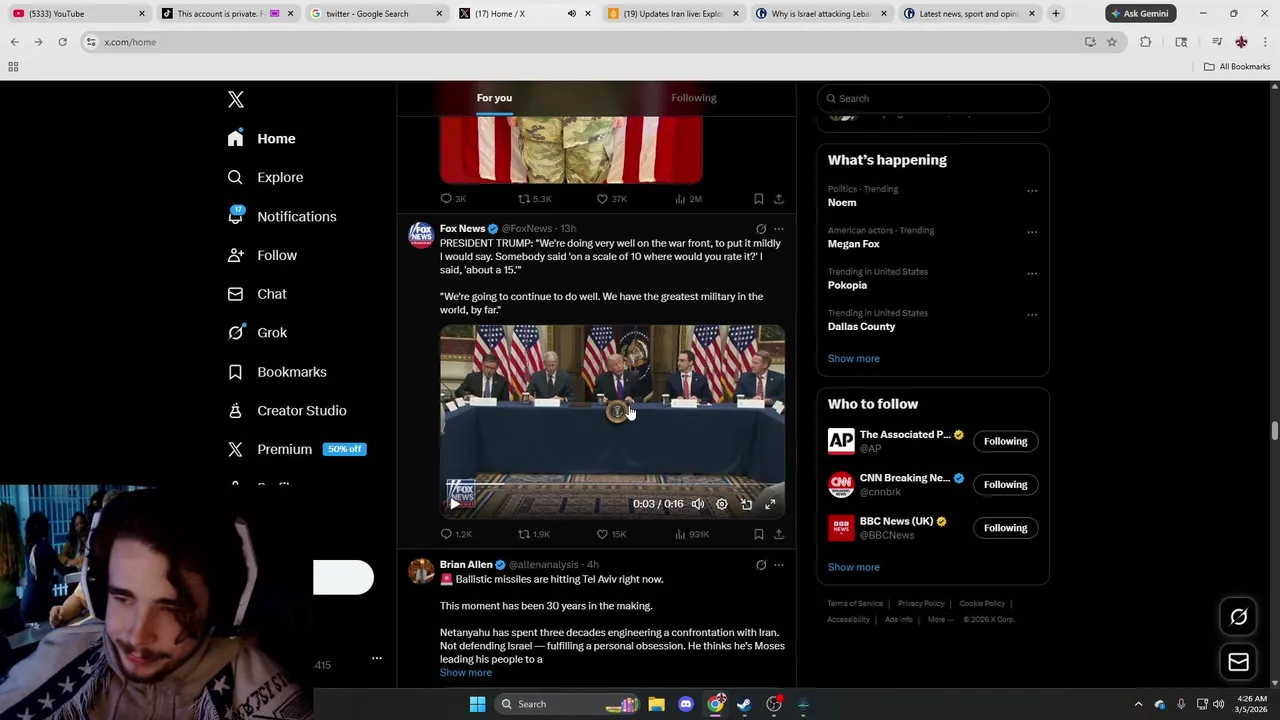Image resolution: width=1280 pixels, height=720 pixels.
Task: Open the Terms of Service link
Action: (x=855, y=604)
